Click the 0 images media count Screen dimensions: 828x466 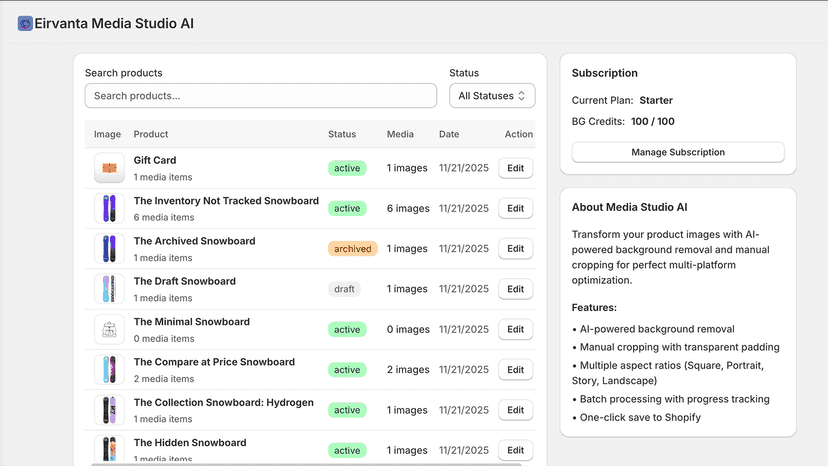(408, 329)
